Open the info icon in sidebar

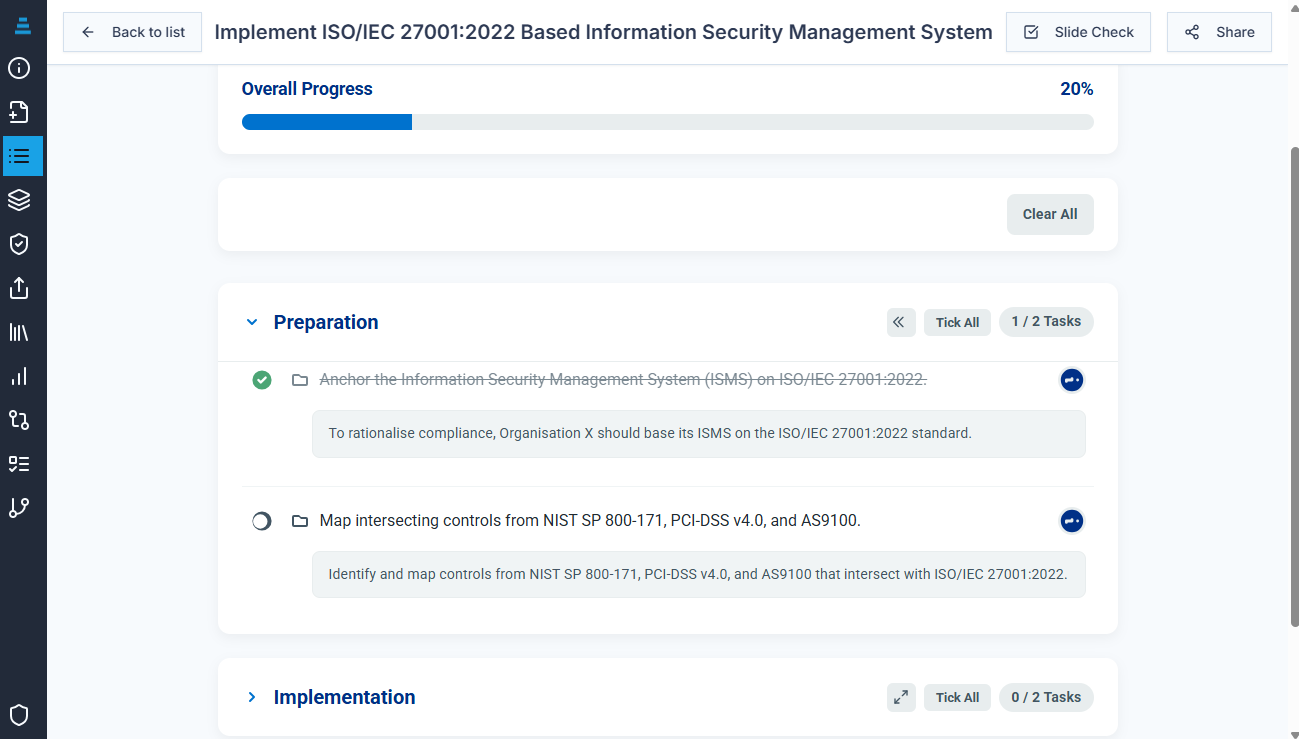[x=19, y=68]
